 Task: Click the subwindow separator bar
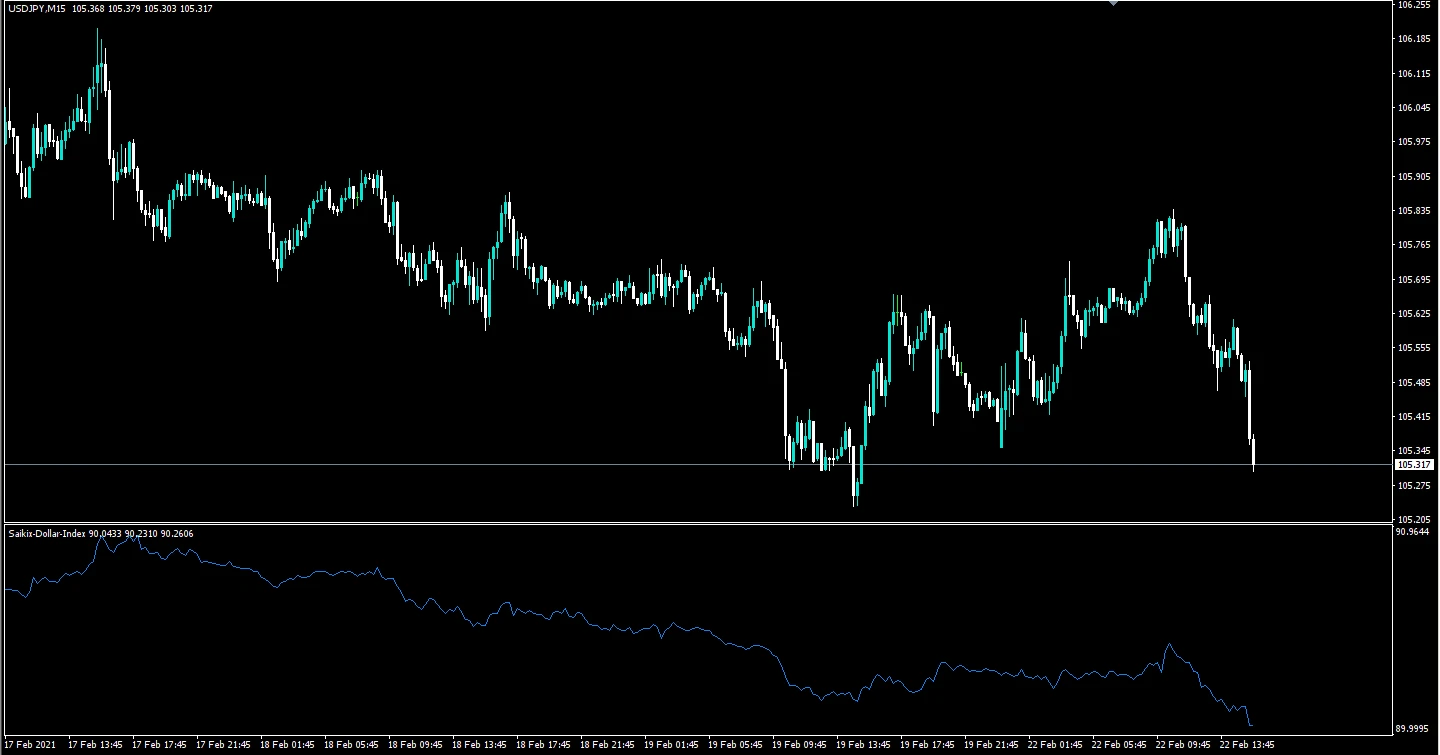click(x=700, y=522)
